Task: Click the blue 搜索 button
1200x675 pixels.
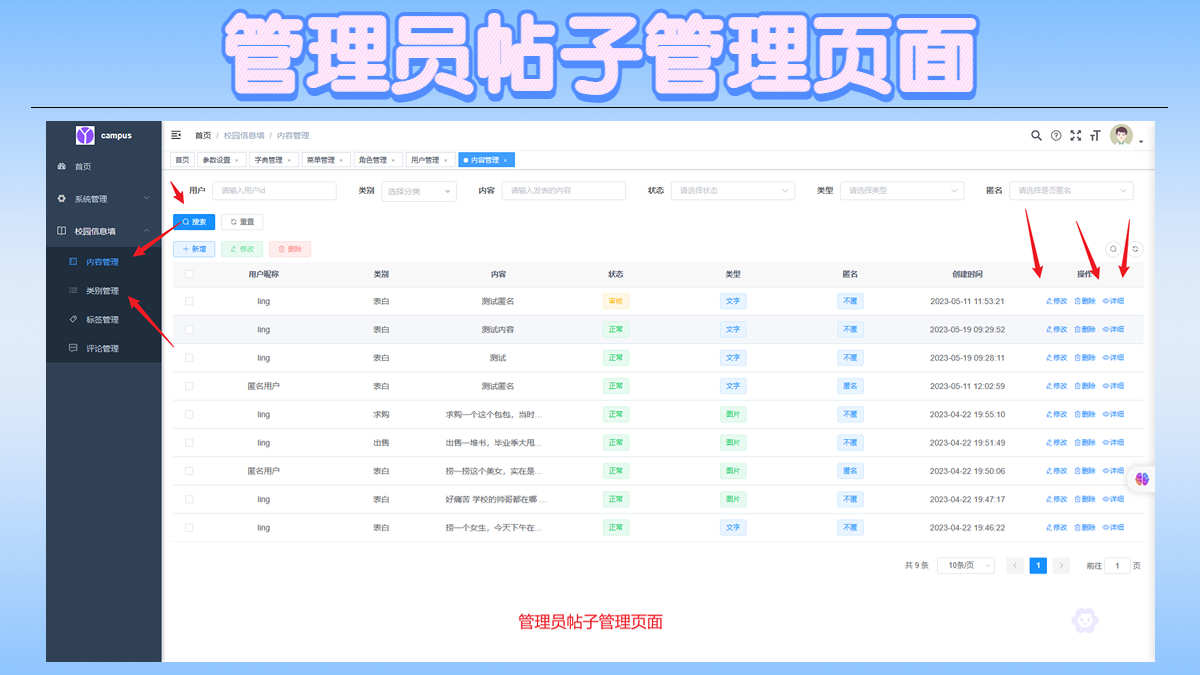Action: click(x=194, y=222)
